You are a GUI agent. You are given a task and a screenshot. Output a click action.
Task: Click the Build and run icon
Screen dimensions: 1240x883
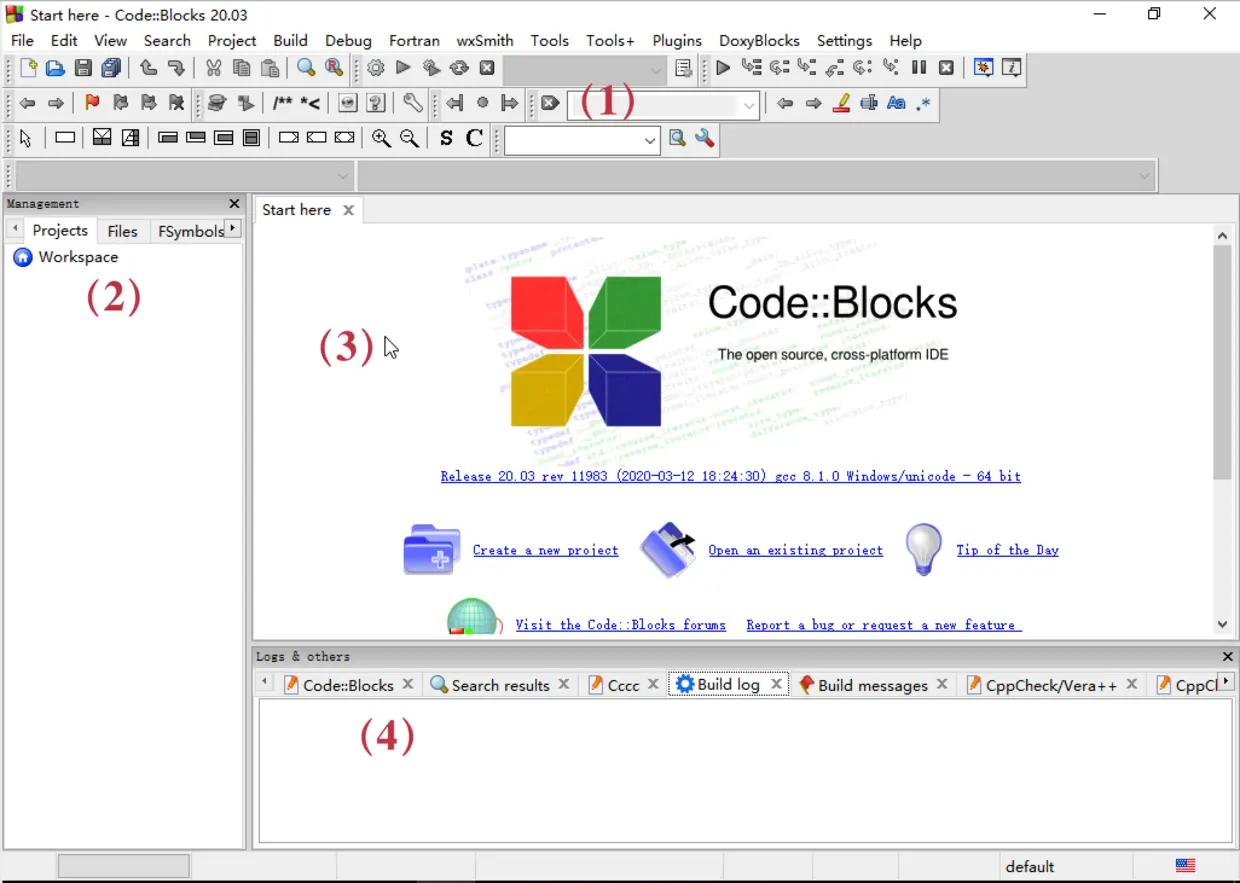[431, 68]
